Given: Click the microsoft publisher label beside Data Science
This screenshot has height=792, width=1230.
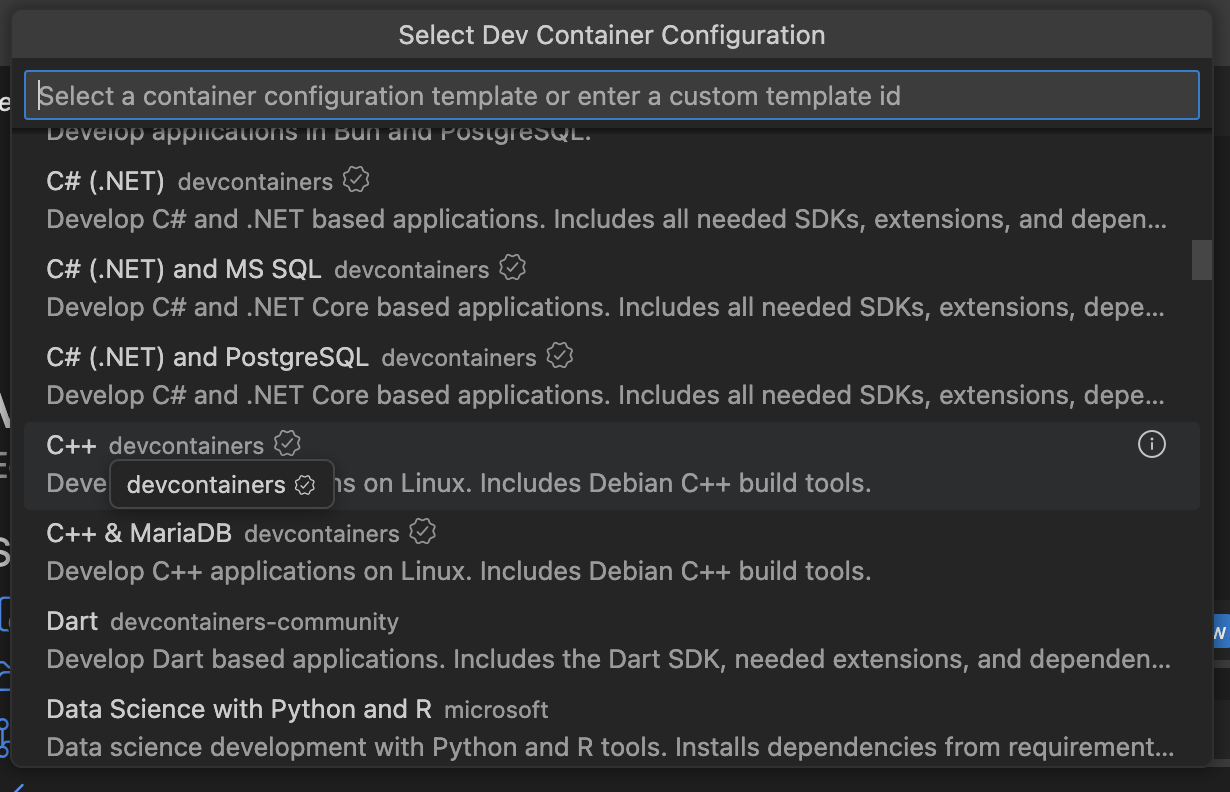Looking at the screenshot, I should coord(496,709).
